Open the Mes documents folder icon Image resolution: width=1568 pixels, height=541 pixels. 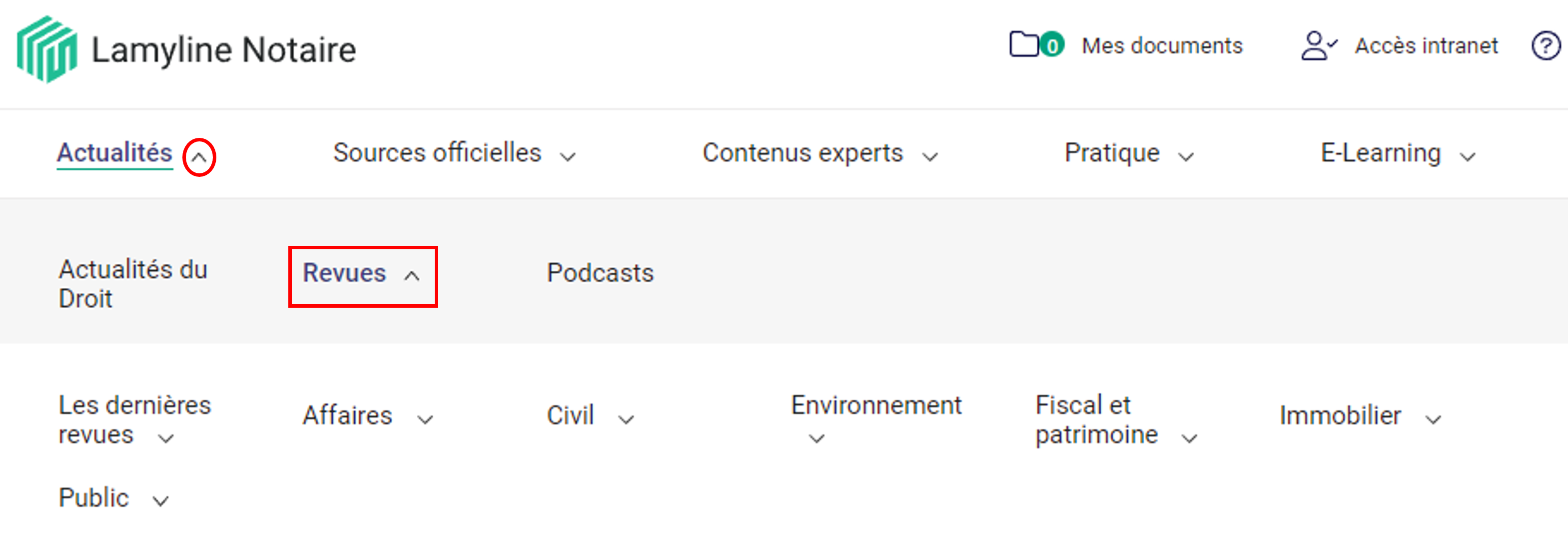point(1023,44)
